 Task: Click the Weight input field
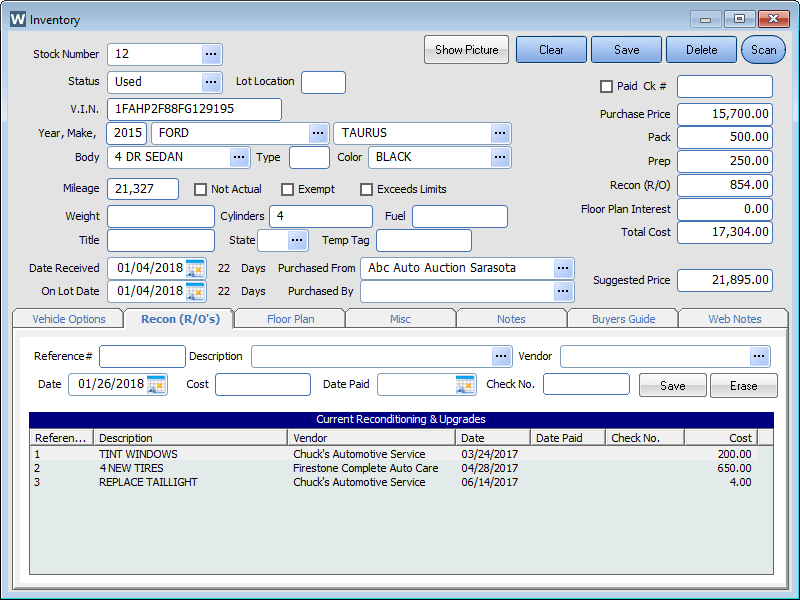(161, 216)
